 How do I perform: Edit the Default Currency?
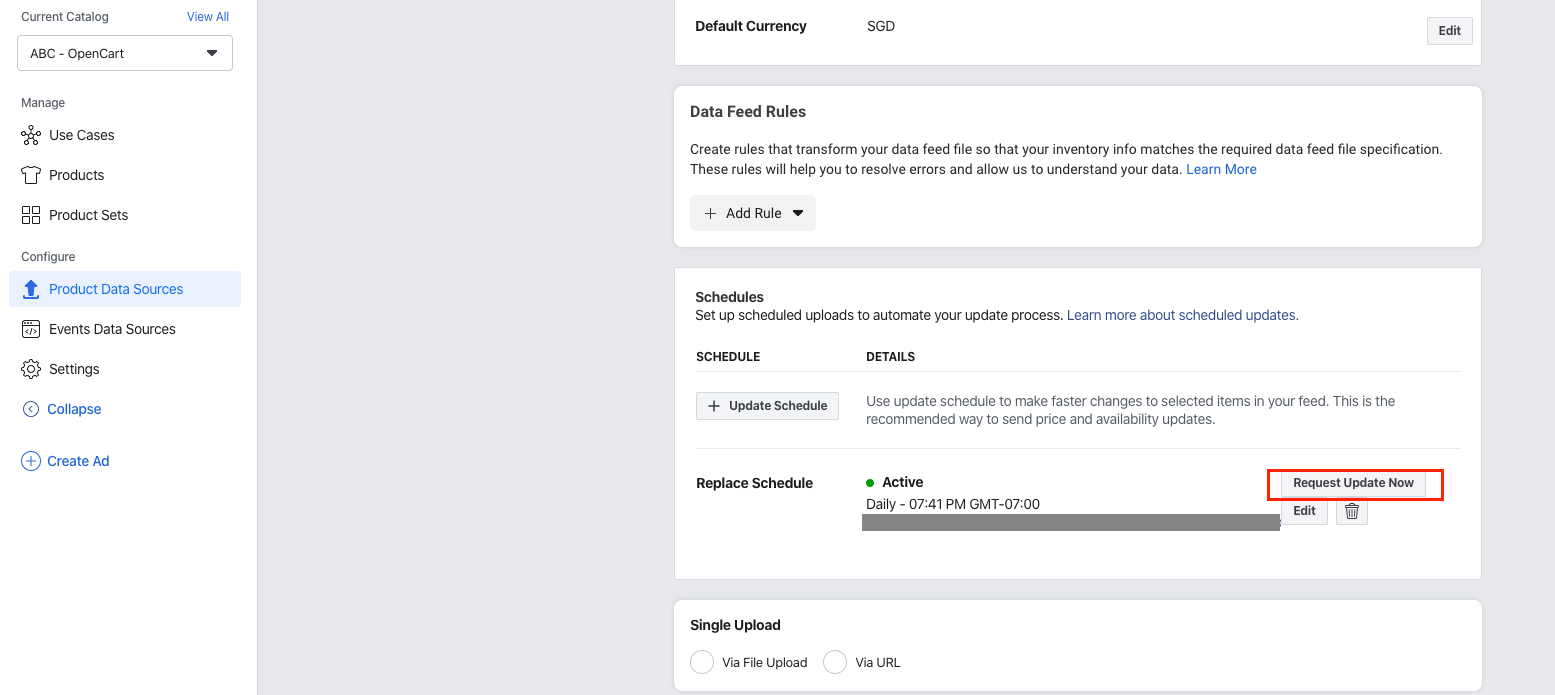point(1449,30)
